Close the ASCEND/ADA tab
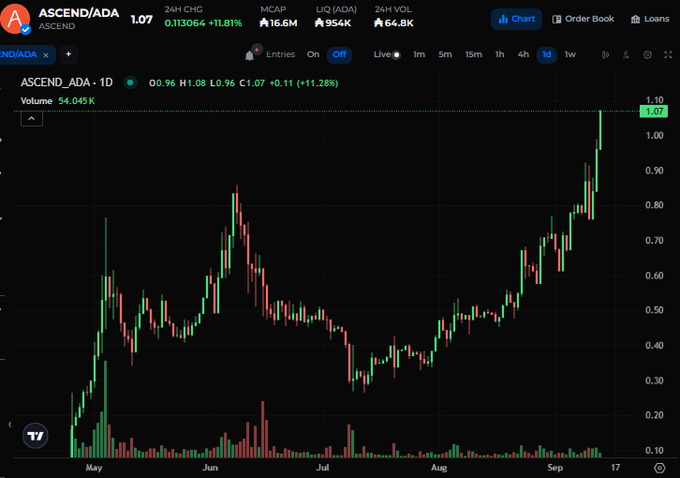 [46, 55]
